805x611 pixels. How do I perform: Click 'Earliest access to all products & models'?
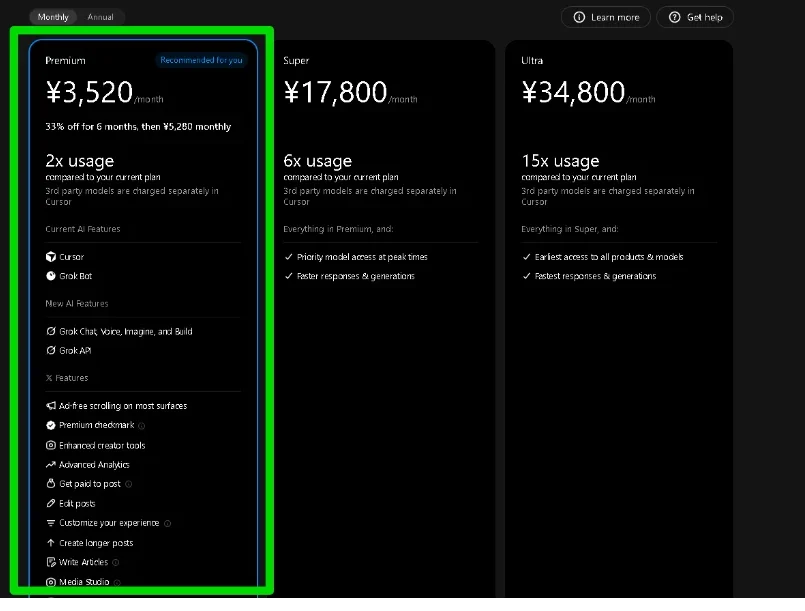point(609,257)
